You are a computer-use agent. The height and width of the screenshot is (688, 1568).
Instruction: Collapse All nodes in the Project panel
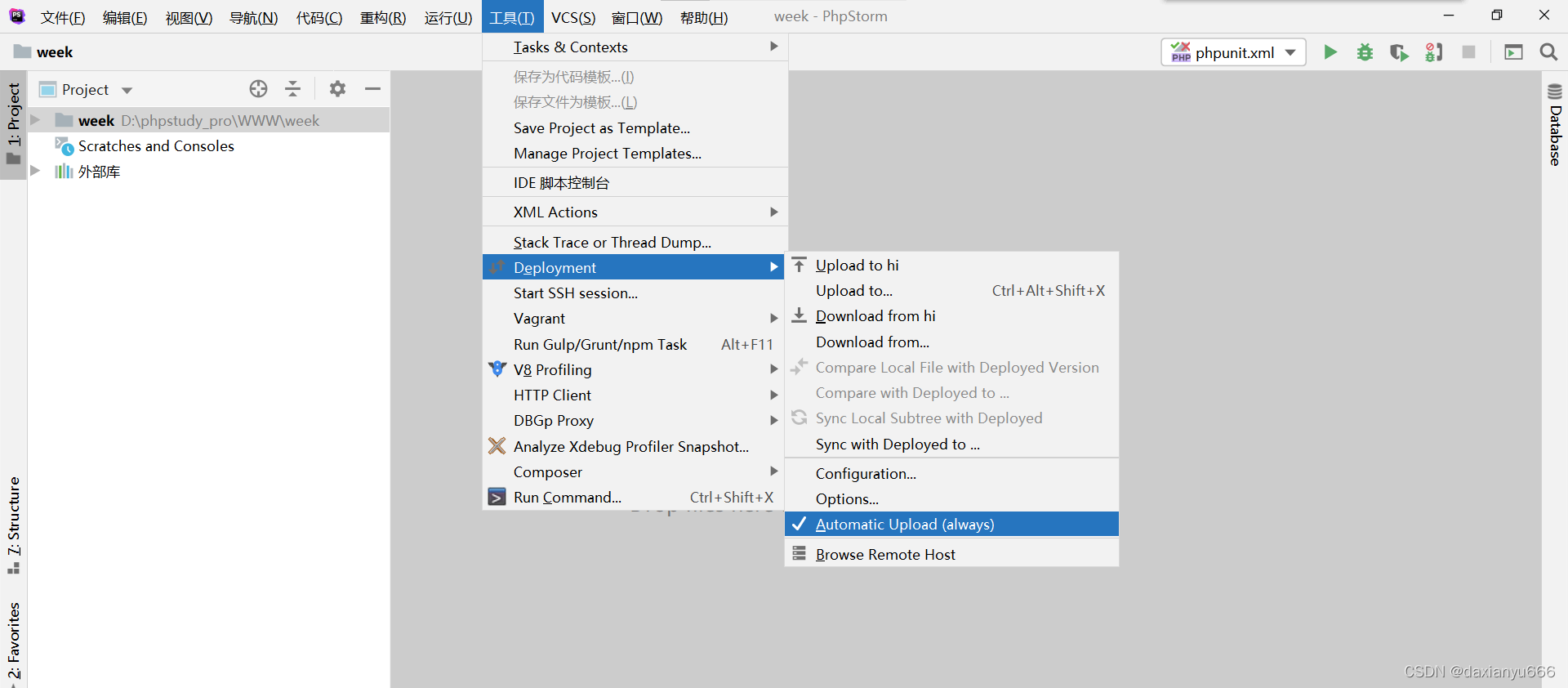click(292, 89)
